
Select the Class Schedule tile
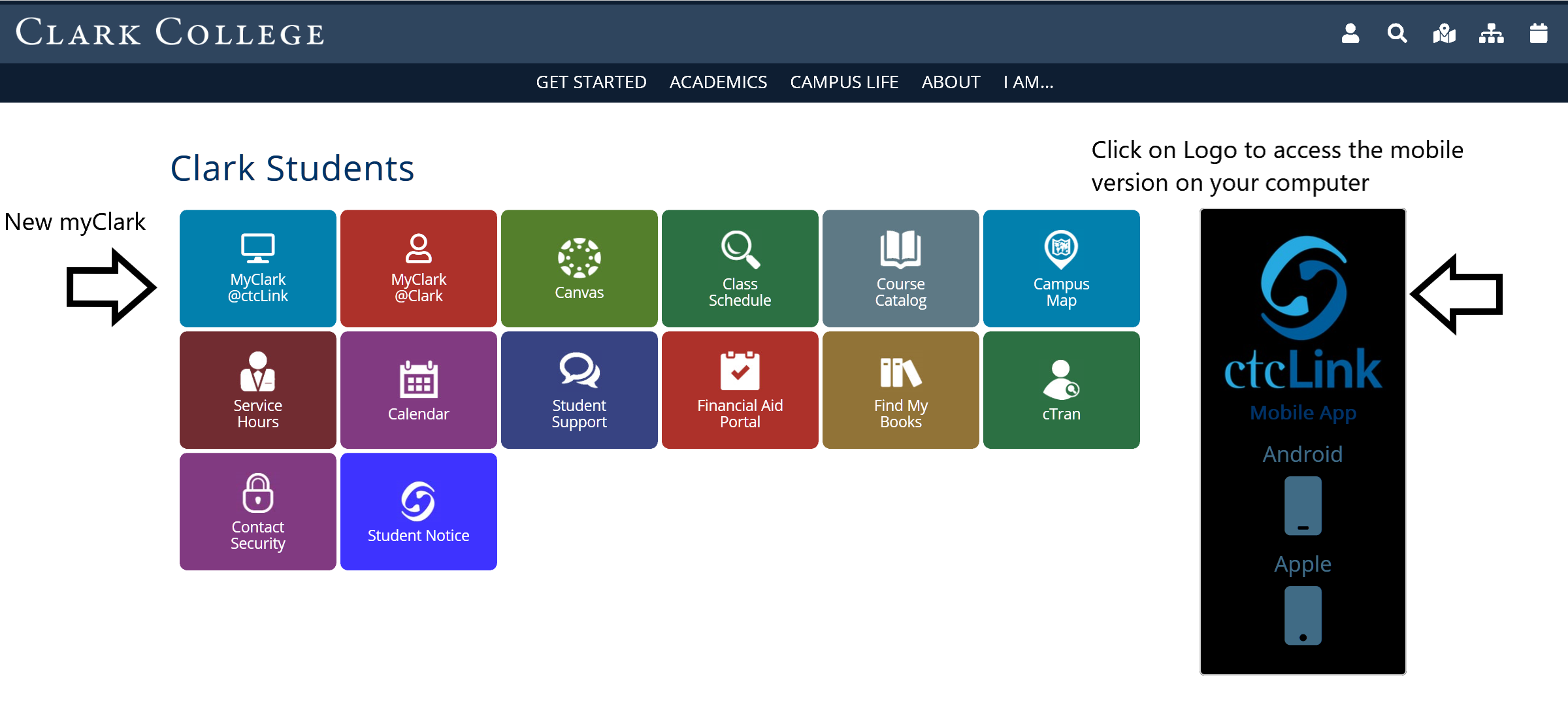point(740,268)
